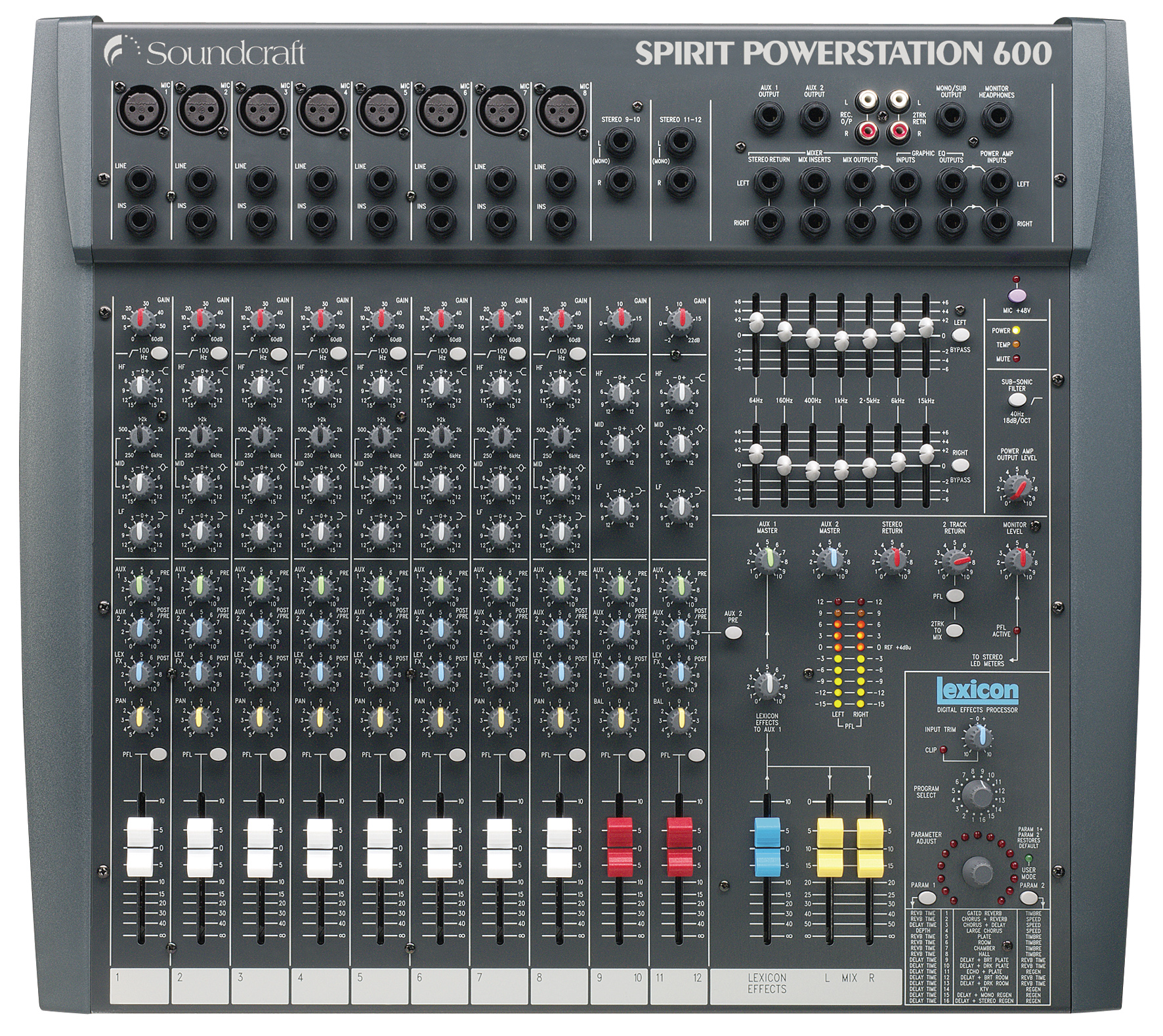Click the left graphic EQ 64Hz slider

756,322
